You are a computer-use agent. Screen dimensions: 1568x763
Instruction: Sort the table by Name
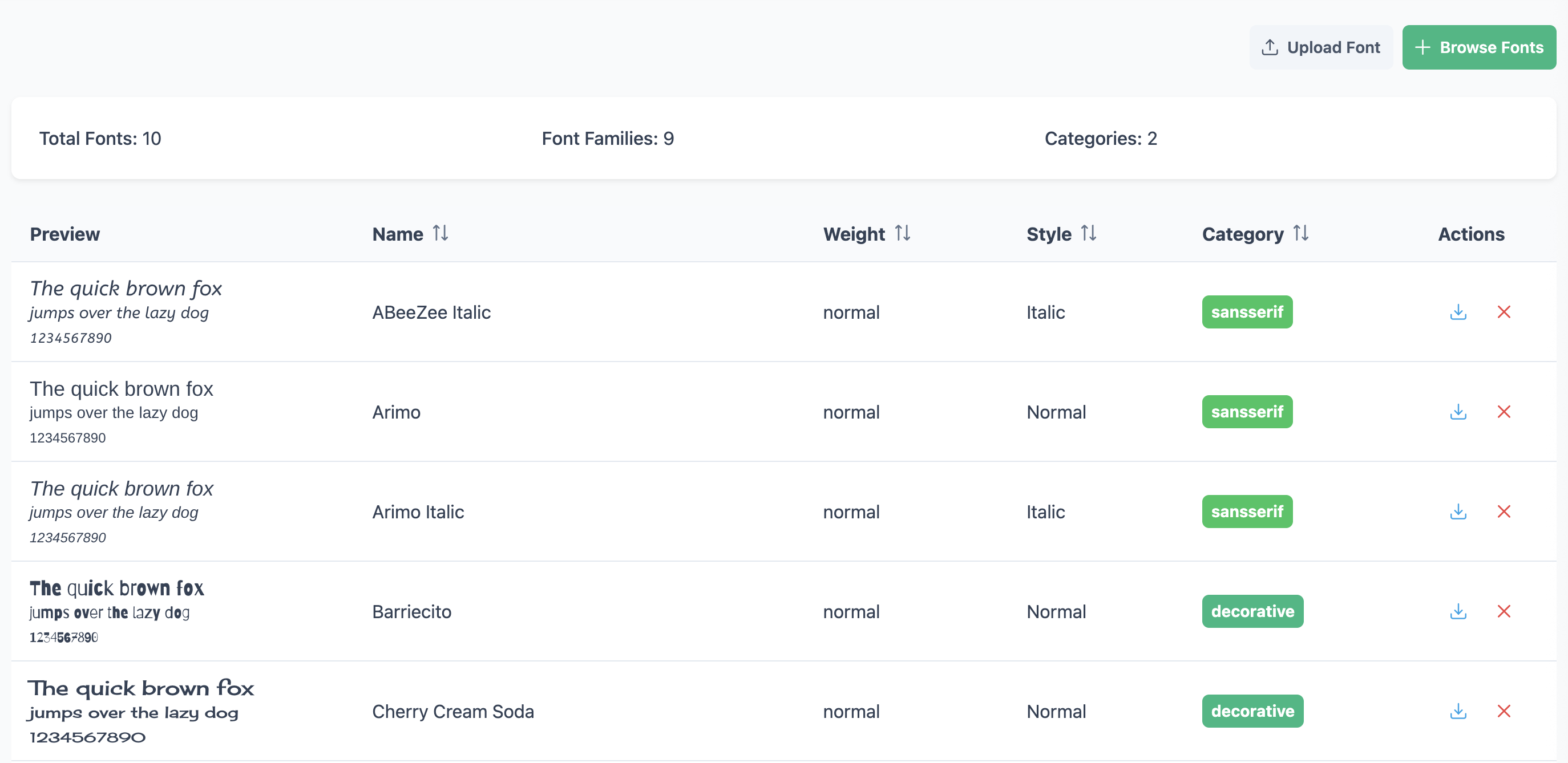(x=440, y=234)
